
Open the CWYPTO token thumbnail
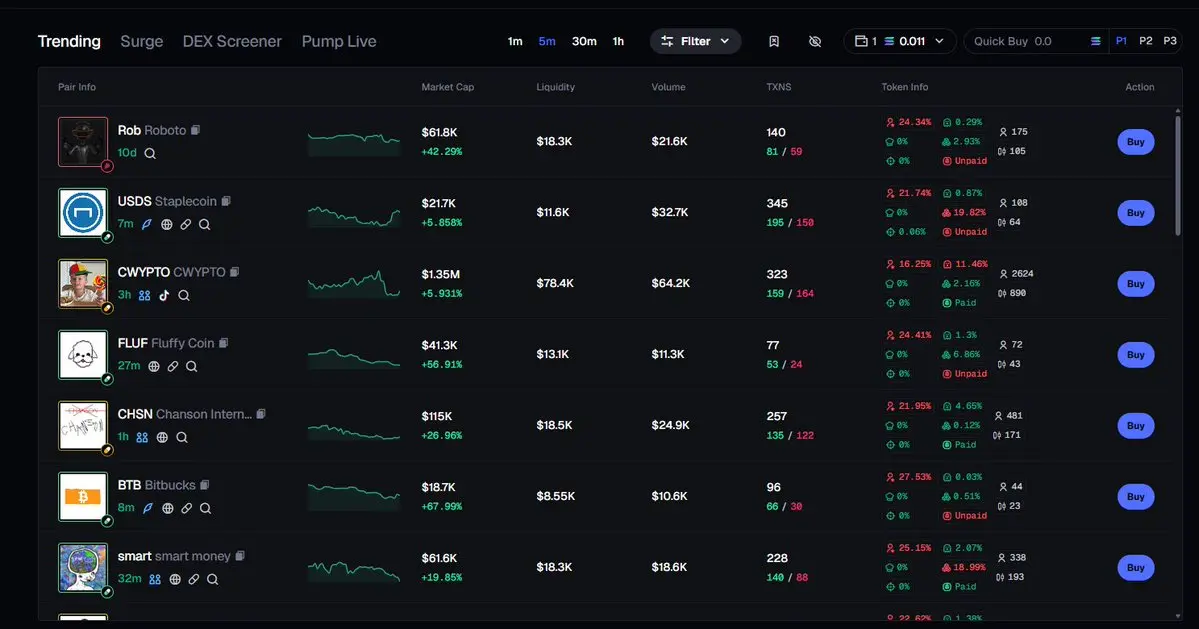83,284
